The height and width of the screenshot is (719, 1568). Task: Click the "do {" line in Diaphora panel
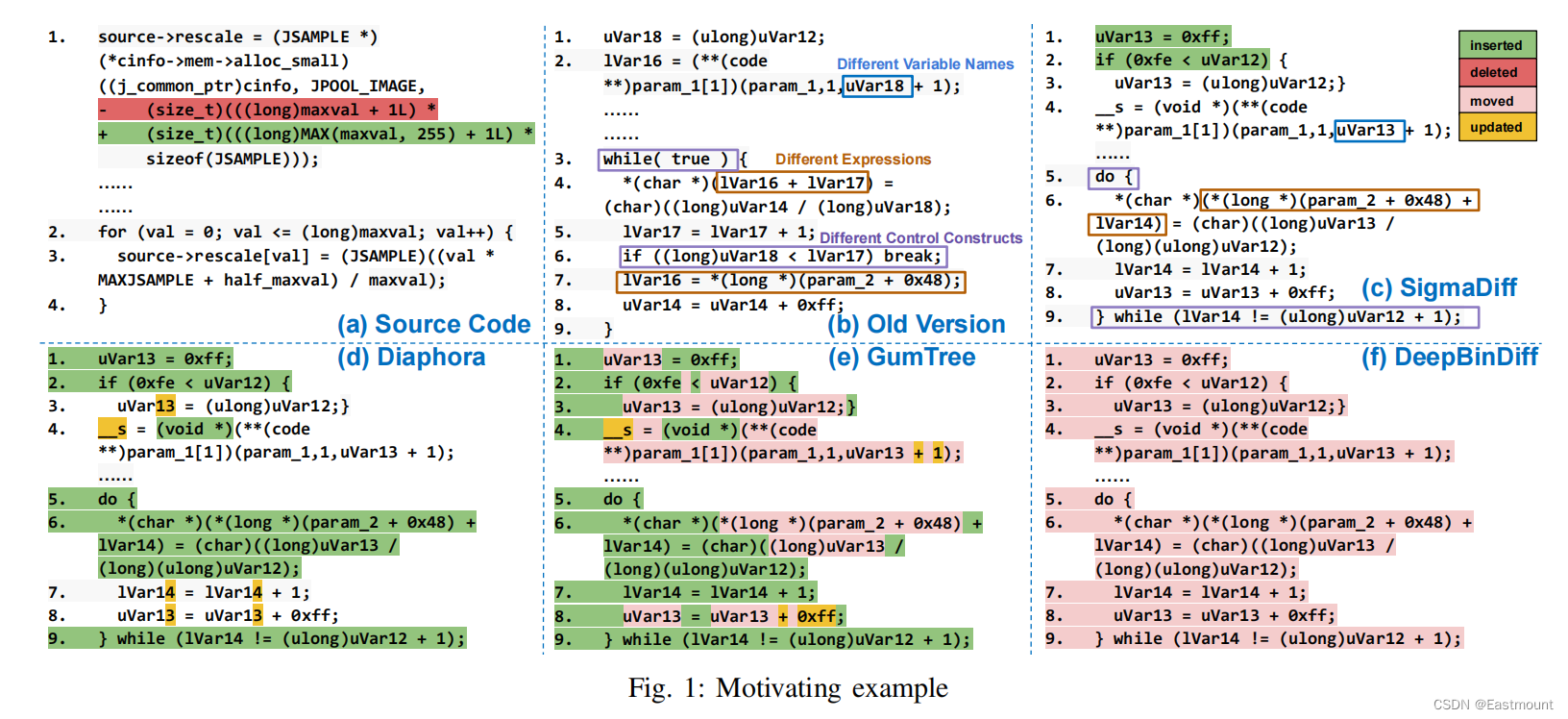tap(117, 499)
